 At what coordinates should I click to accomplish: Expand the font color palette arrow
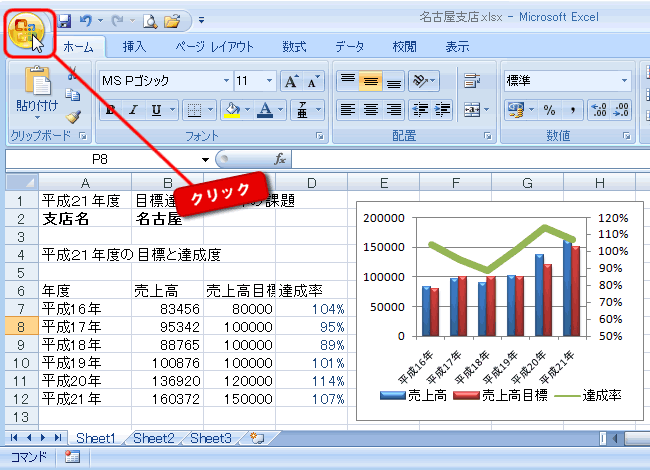pyautogui.click(x=281, y=110)
